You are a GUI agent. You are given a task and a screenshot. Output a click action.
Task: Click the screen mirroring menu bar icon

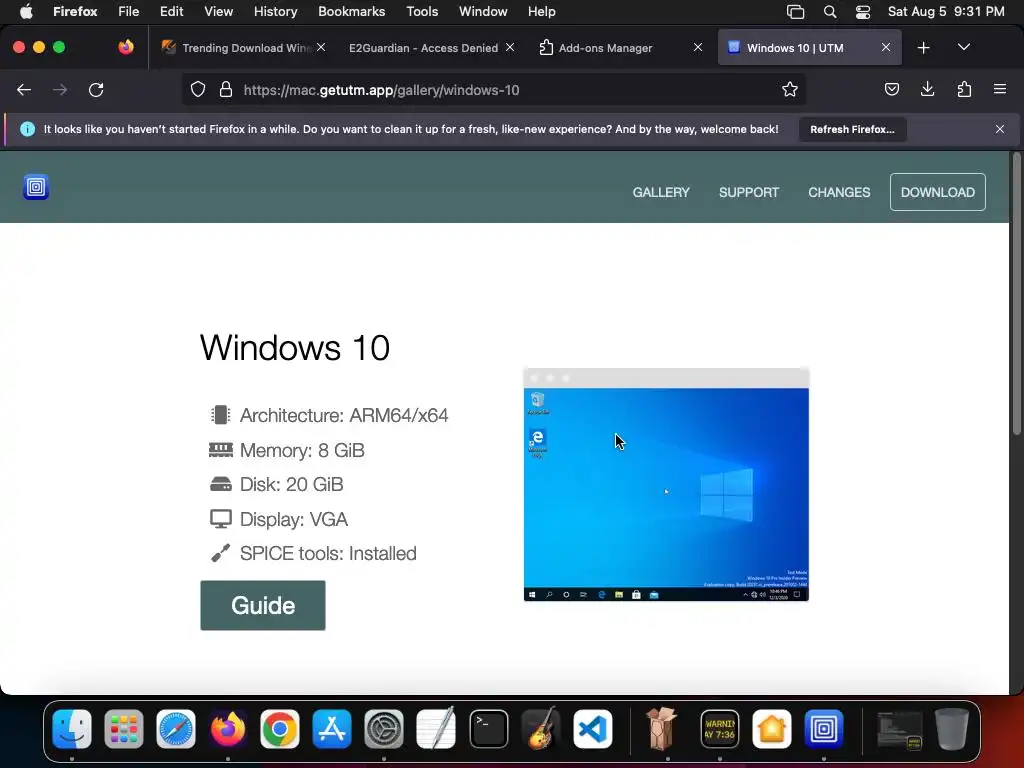795,12
